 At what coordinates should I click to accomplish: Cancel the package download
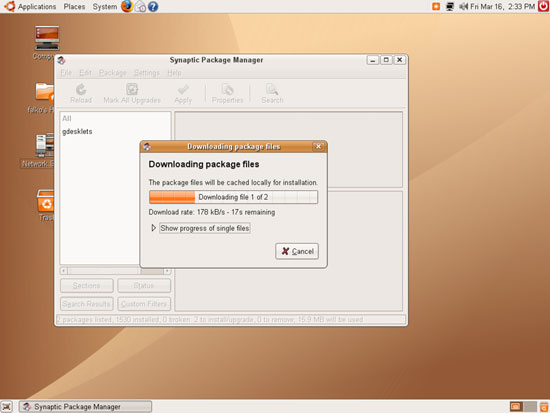(297, 251)
